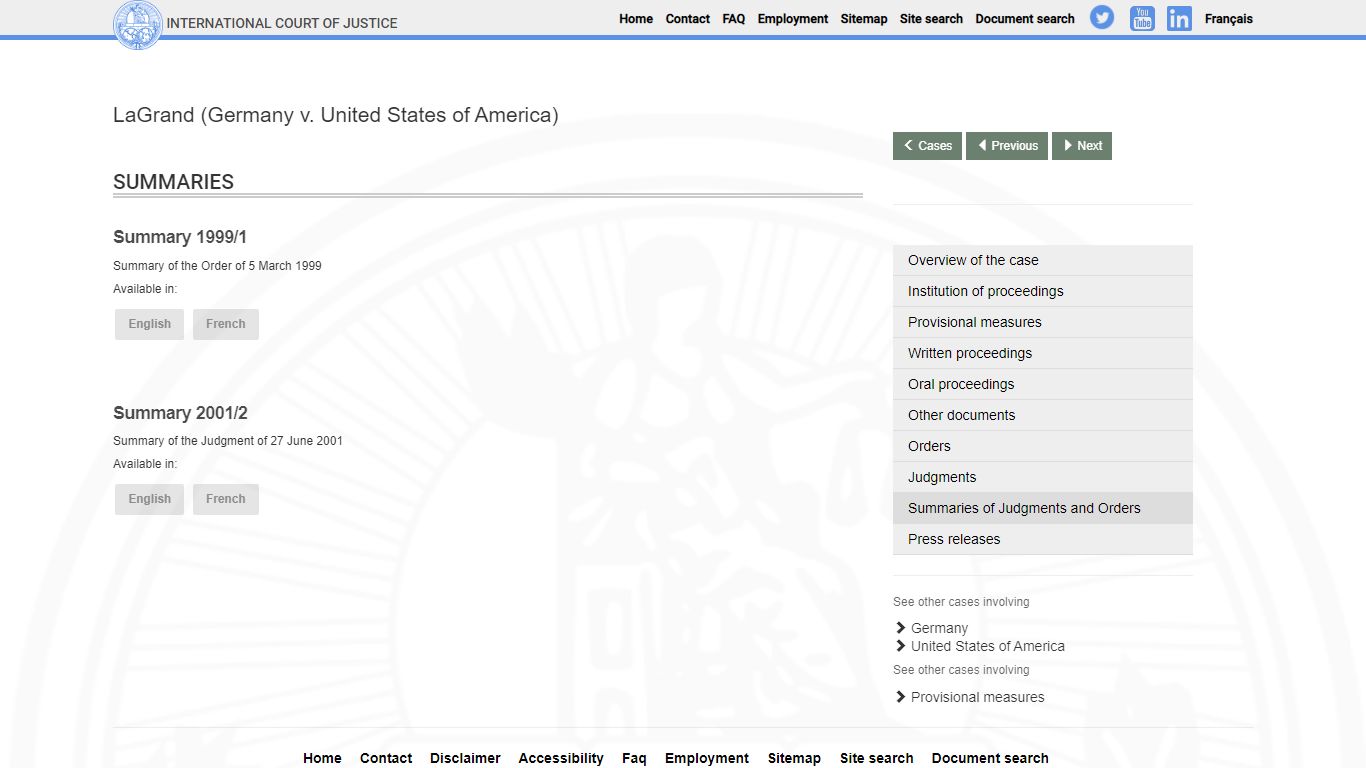The height and width of the screenshot is (768, 1366).
Task: Open Accessibility in the footer
Action: 561,758
